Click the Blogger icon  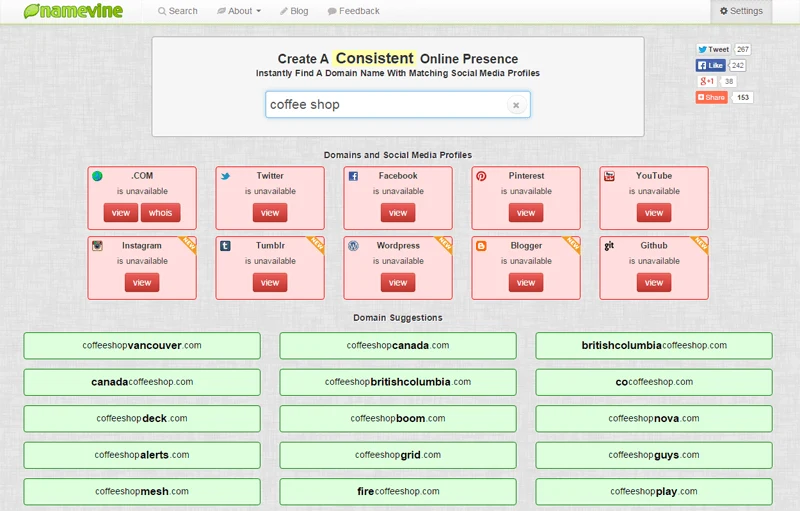[481, 246]
